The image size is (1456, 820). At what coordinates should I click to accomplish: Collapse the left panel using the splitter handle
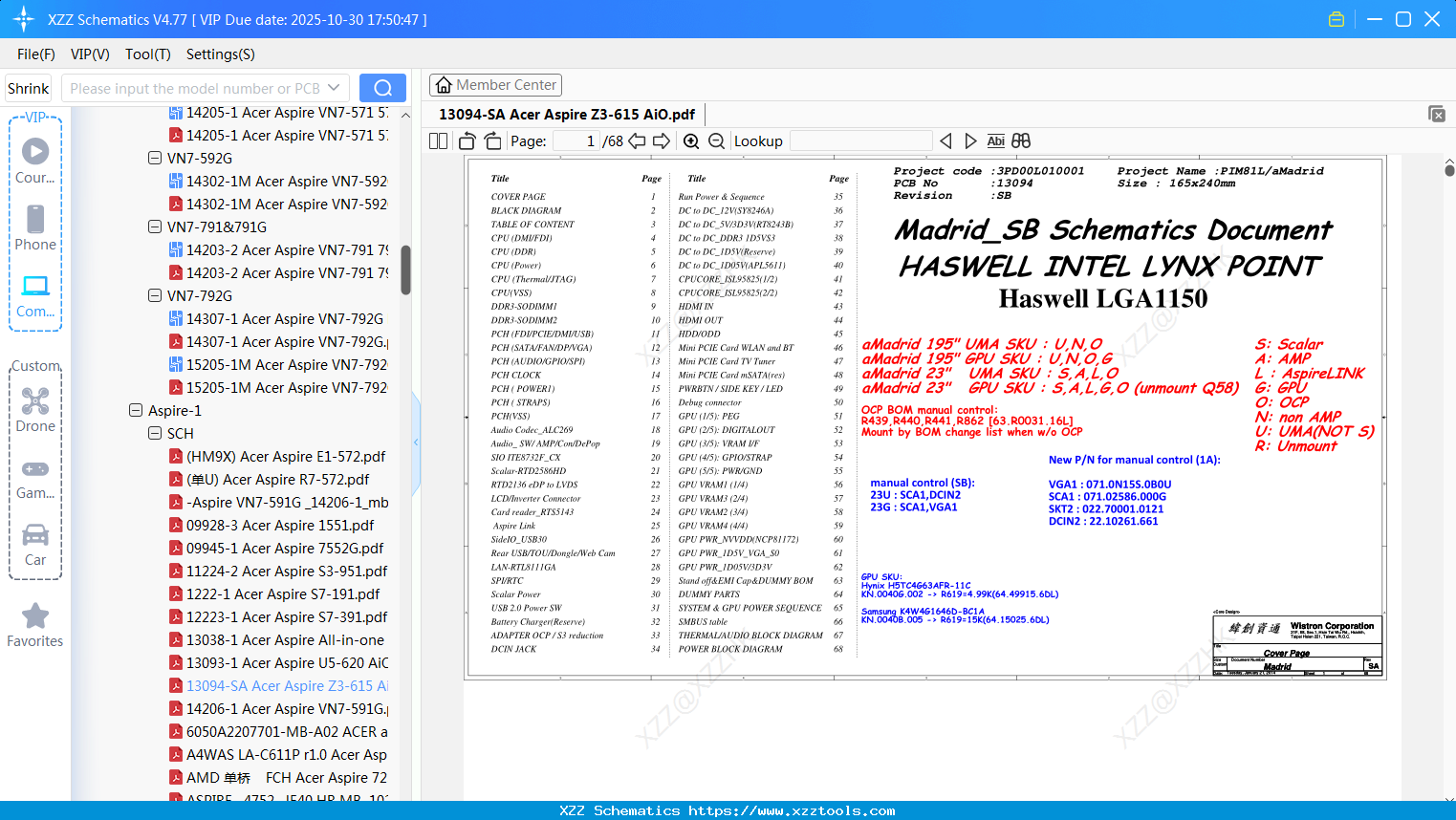click(416, 442)
